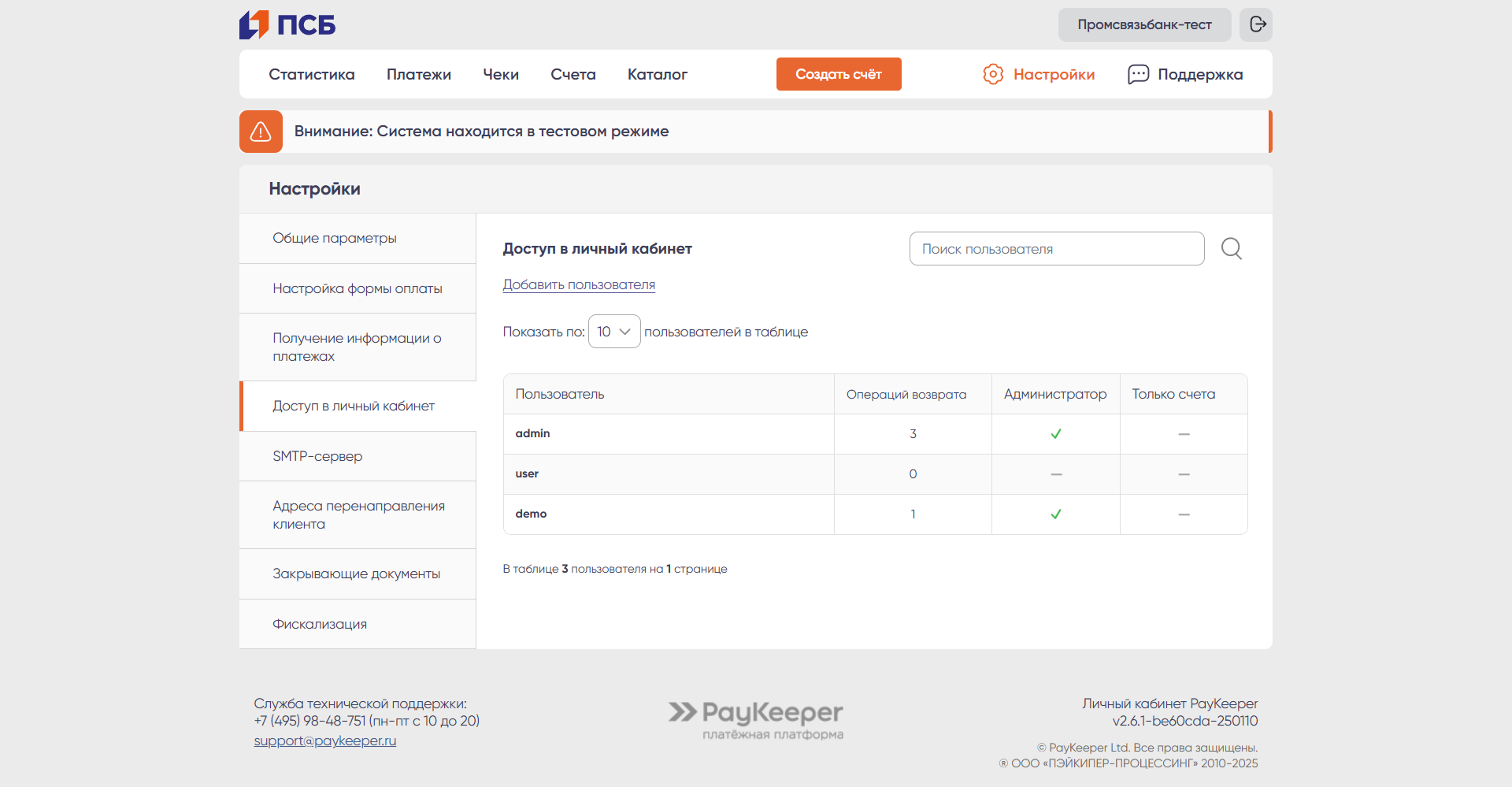Click the magnifier search icon

[1232, 249]
